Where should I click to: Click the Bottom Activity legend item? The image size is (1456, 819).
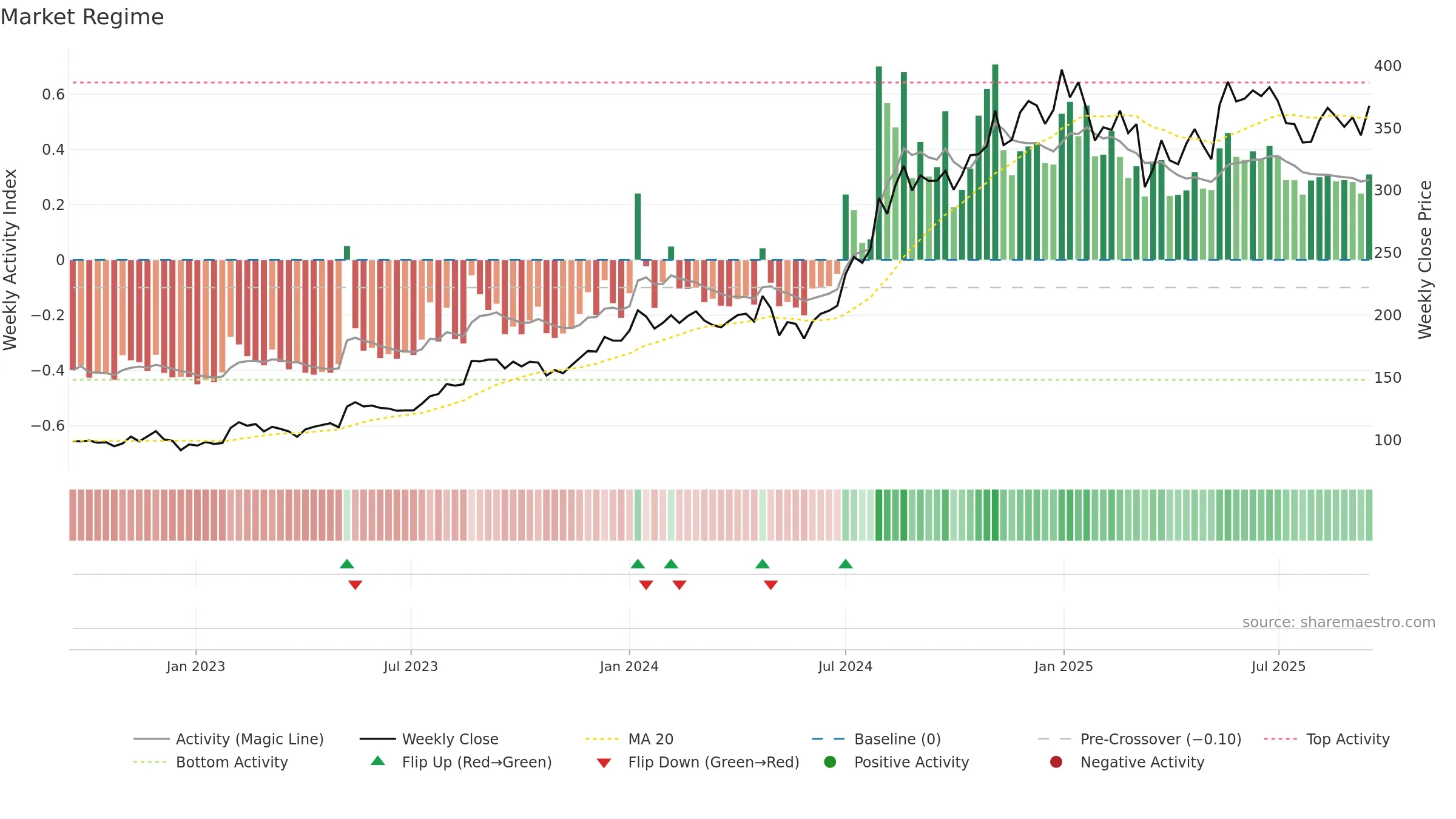pos(211,762)
